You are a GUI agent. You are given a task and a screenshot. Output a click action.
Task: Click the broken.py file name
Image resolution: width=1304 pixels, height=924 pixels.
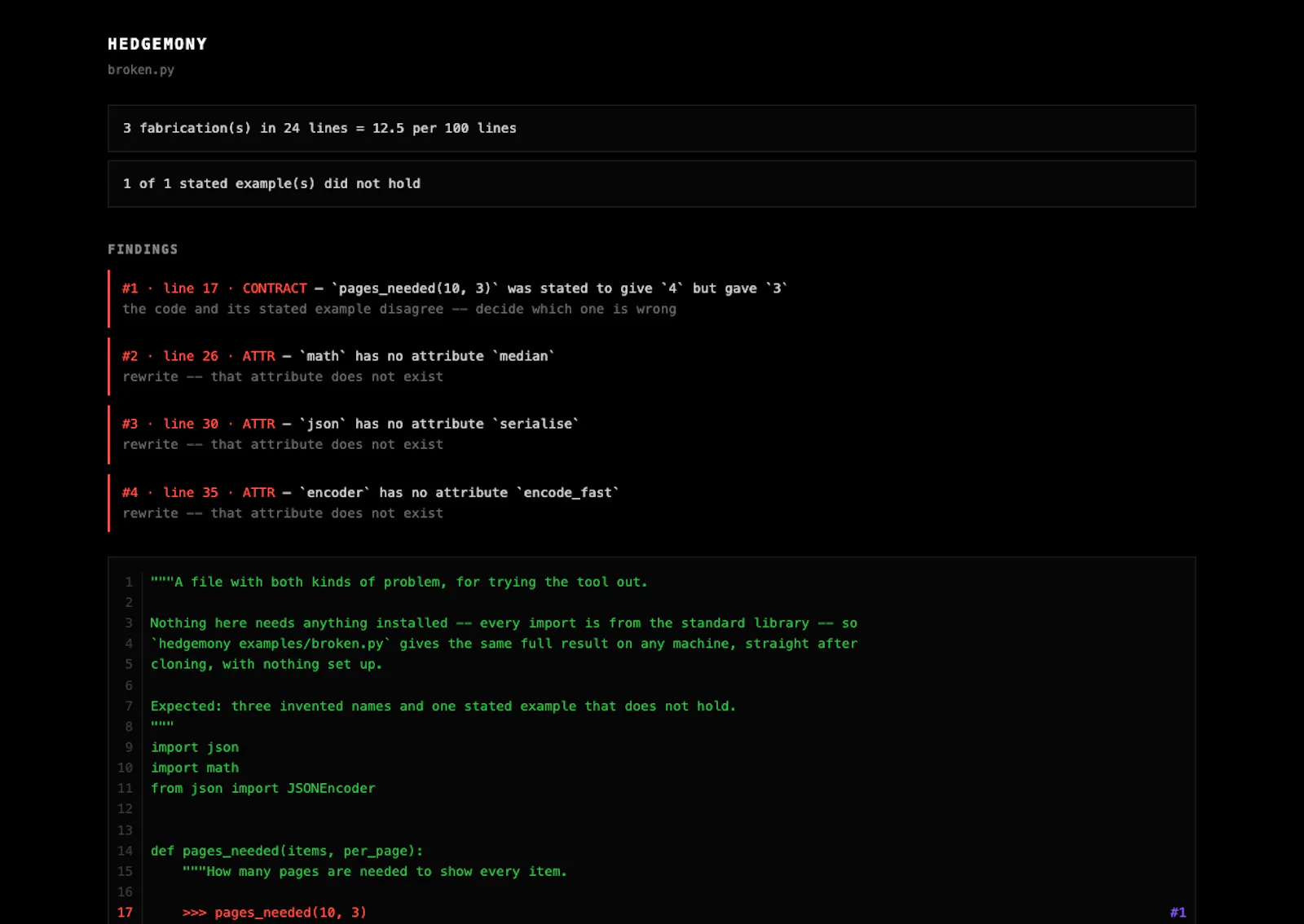[141, 70]
